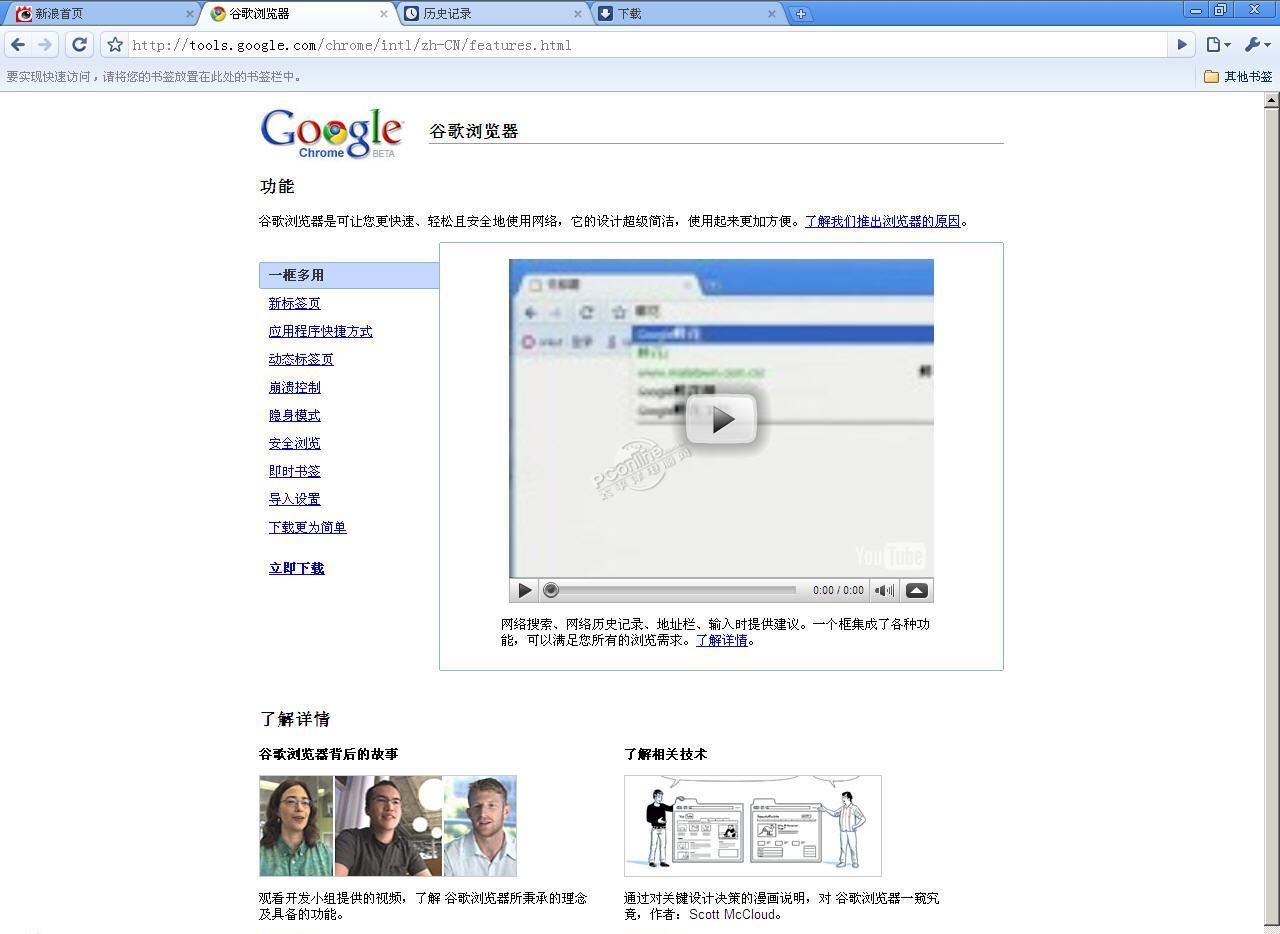Open the 崩溃控制 feature link

point(294,387)
